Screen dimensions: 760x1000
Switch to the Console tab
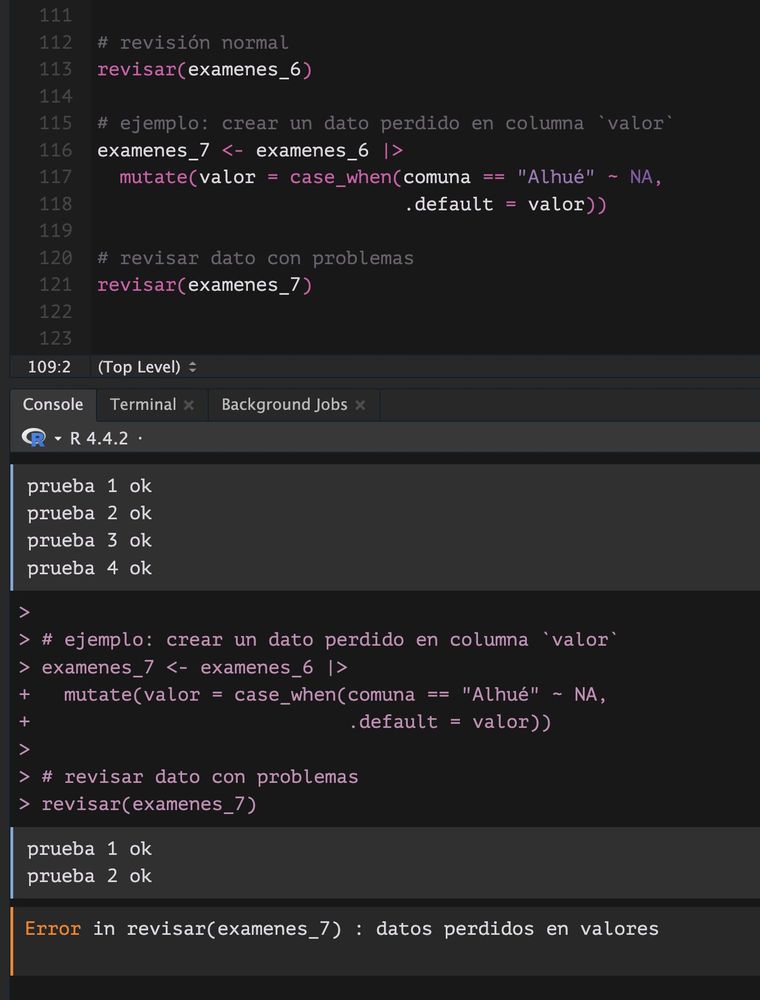click(53, 404)
